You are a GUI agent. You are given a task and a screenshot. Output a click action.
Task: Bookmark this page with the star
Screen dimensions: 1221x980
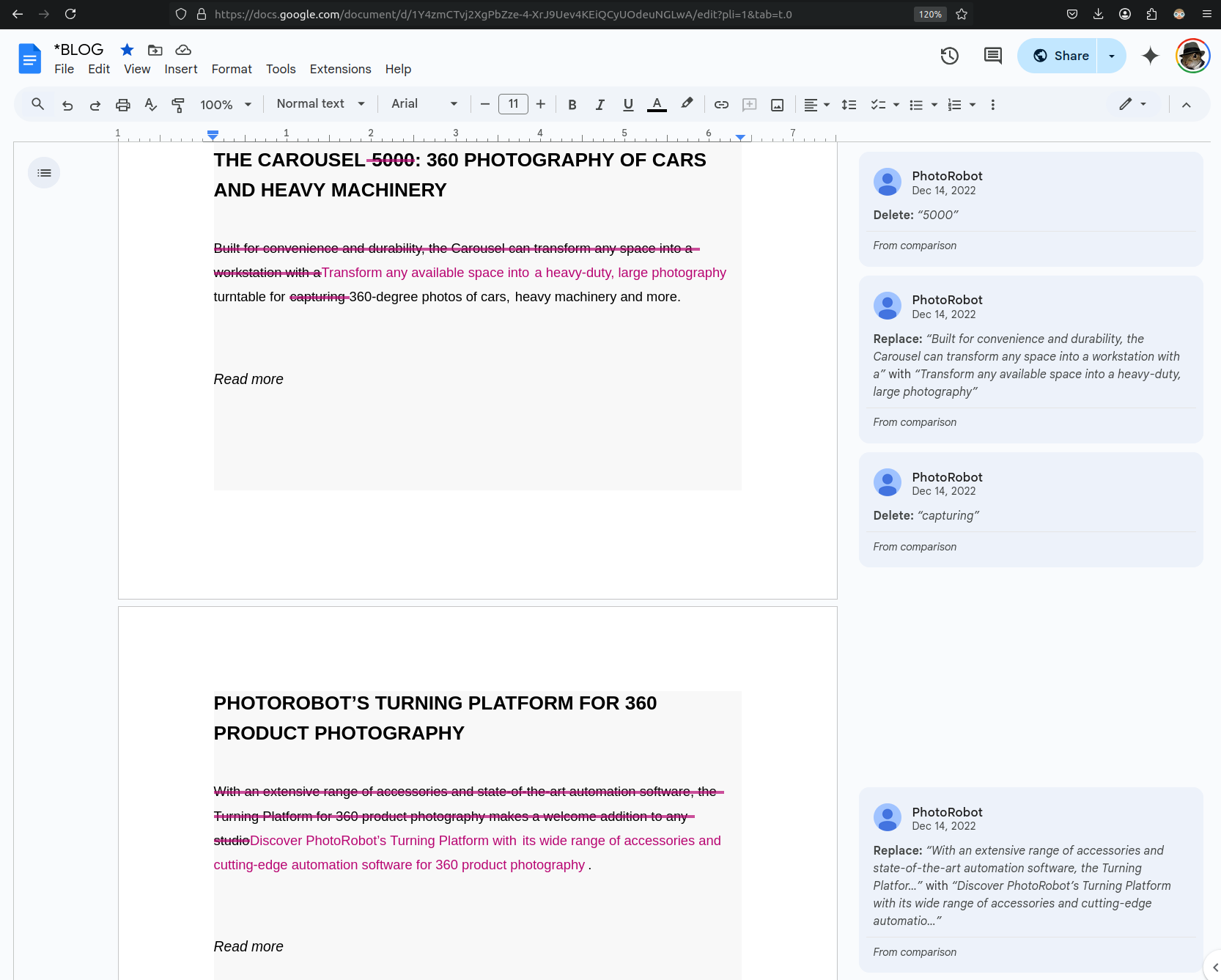pos(962,14)
